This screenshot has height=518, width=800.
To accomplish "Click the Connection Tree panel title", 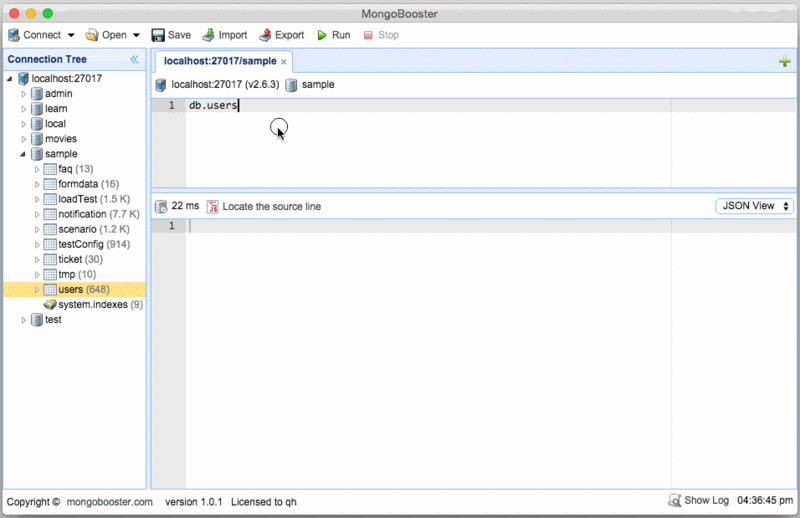I will point(47,59).
